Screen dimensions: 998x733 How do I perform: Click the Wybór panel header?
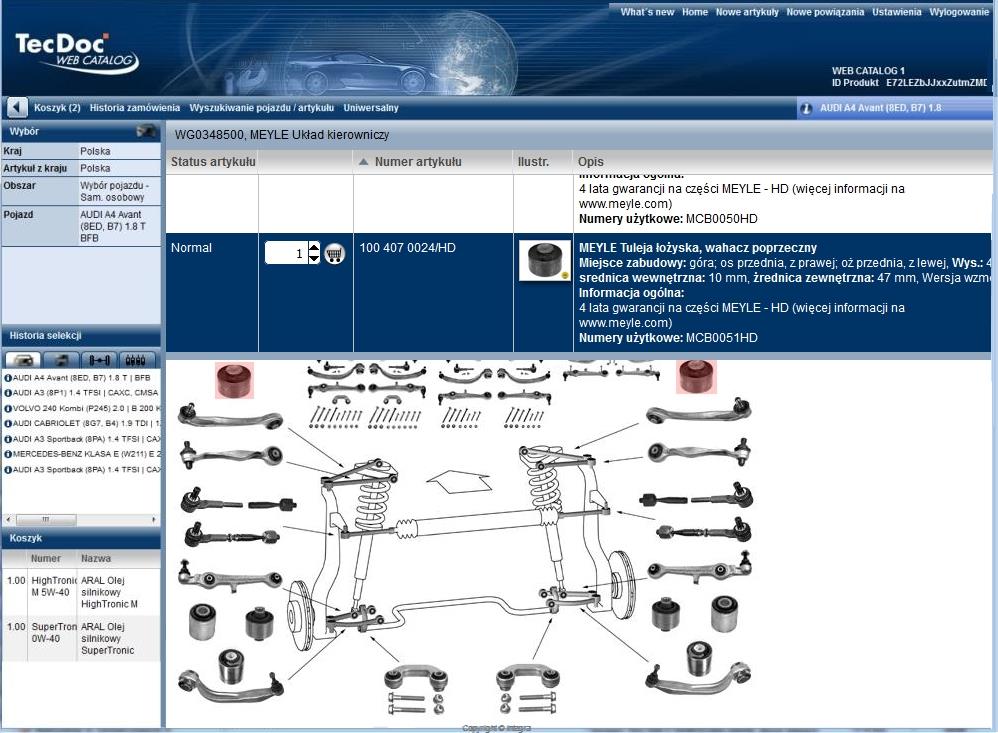(81, 131)
